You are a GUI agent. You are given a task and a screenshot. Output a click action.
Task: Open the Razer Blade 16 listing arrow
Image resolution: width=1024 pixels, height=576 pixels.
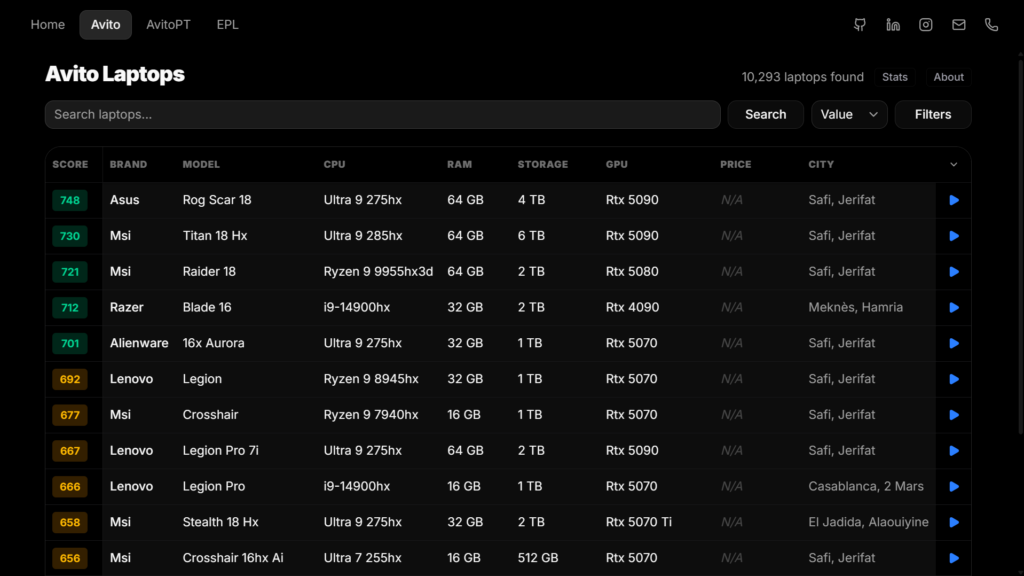pyautogui.click(x=953, y=308)
